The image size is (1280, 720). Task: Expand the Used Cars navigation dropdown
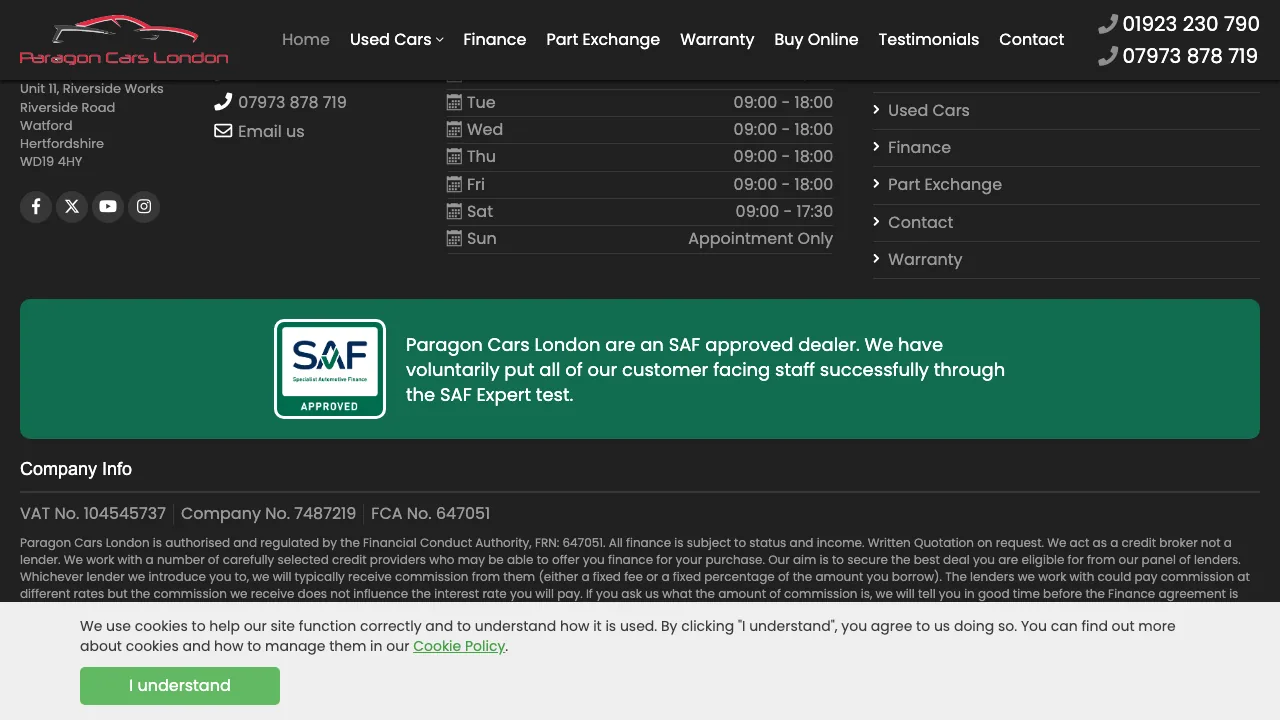[440, 39]
